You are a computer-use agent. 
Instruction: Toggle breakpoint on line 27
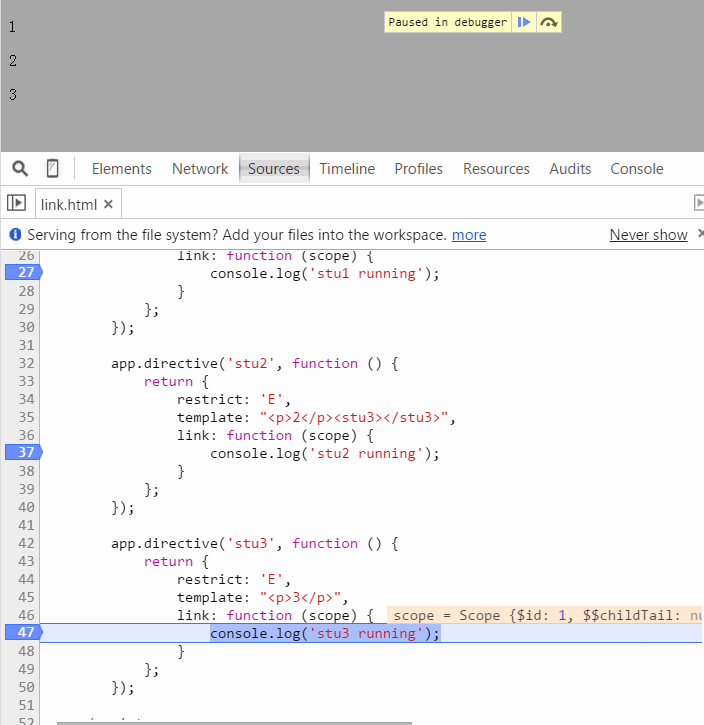24,272
